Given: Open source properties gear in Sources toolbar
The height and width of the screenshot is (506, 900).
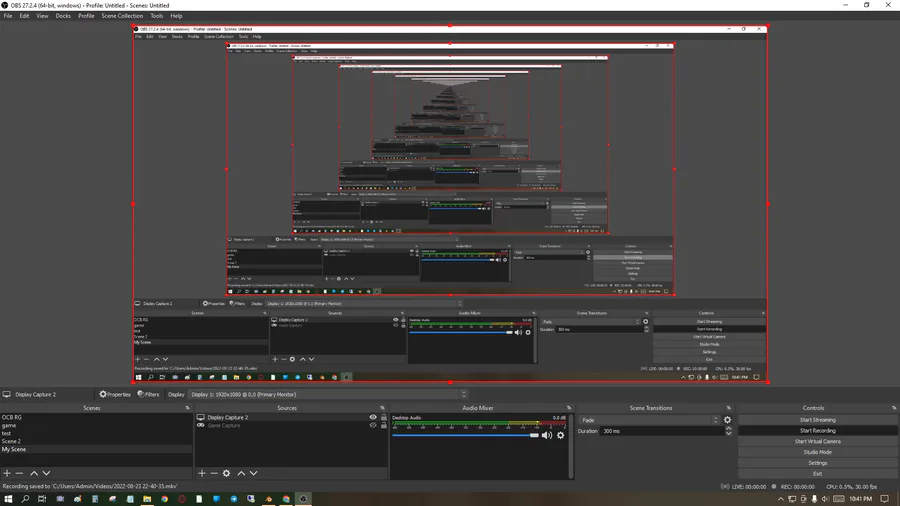Looking at the screenshot, I should 227,473.
